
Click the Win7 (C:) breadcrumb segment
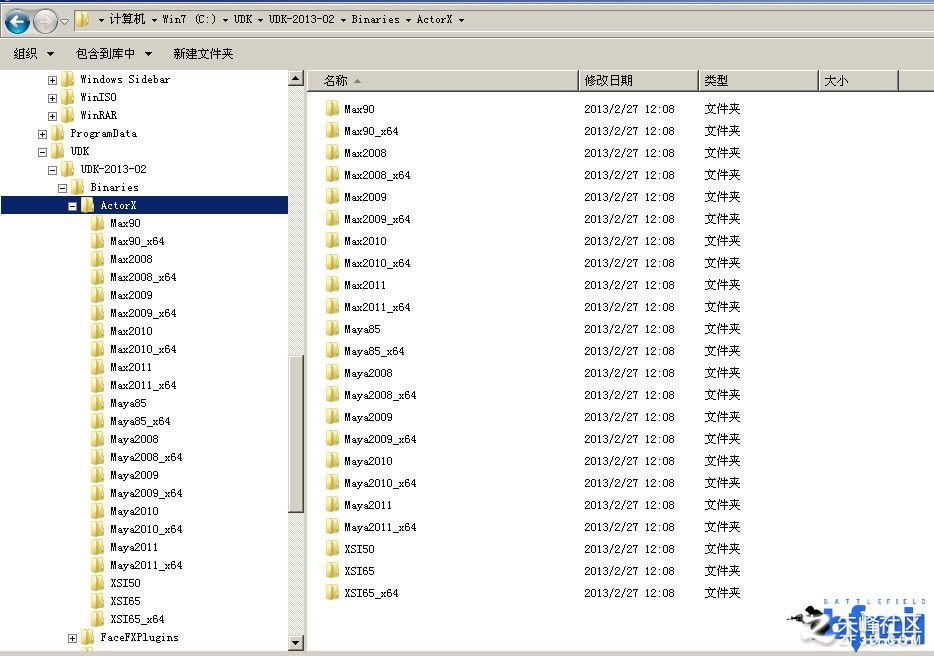pos(189,19)
